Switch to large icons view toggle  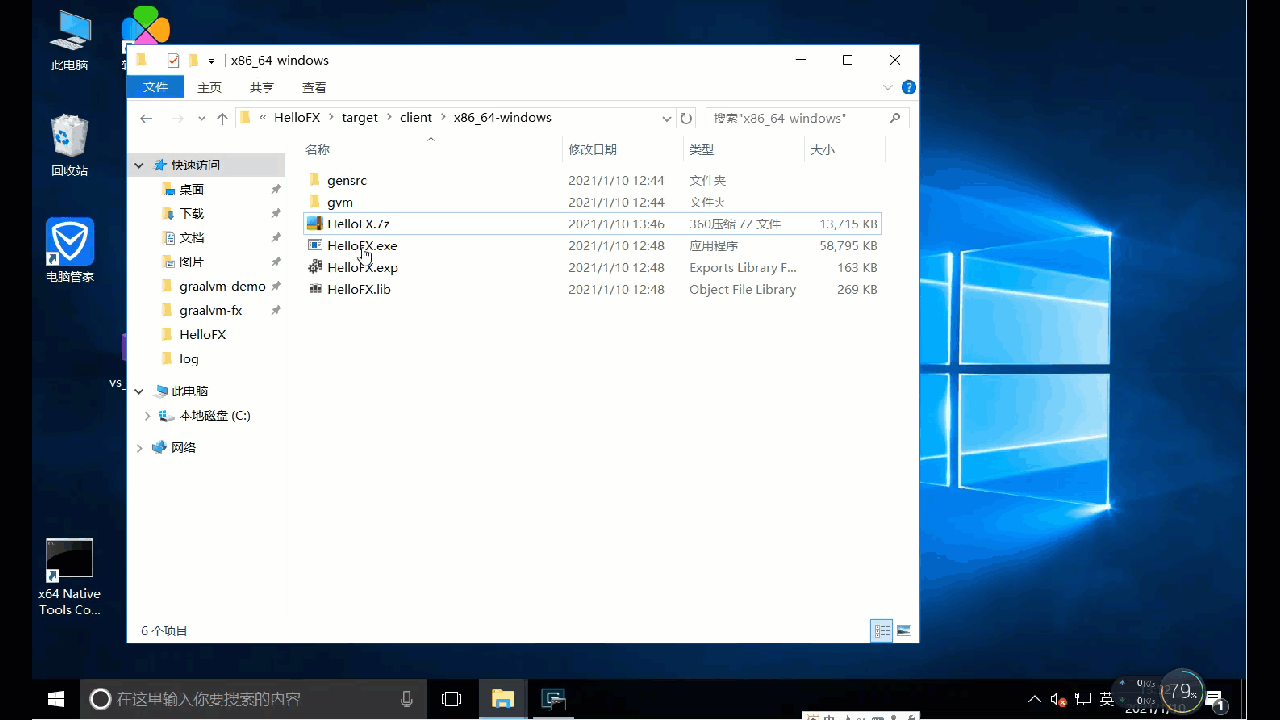904,631
